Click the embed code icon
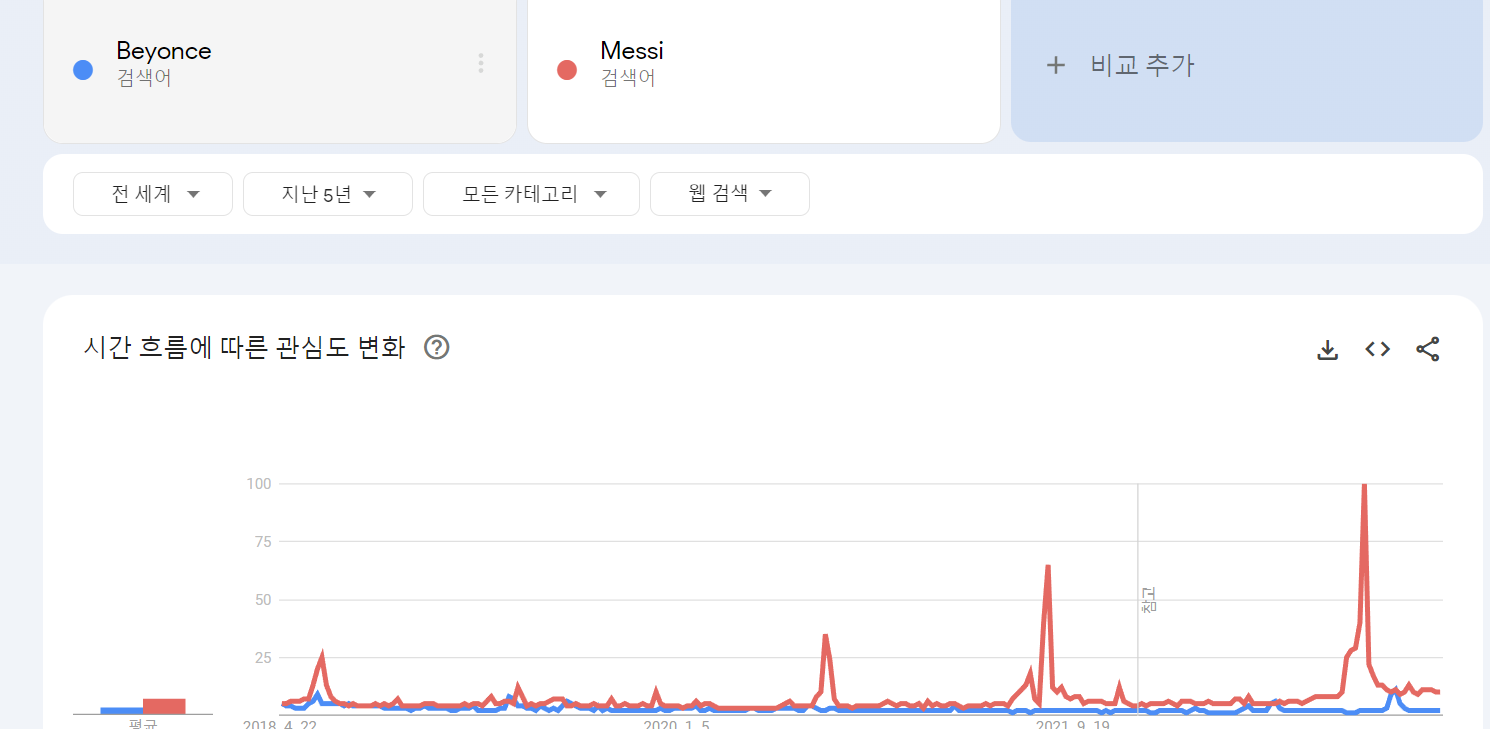The image size is (1490, 729). (1378, 349)
